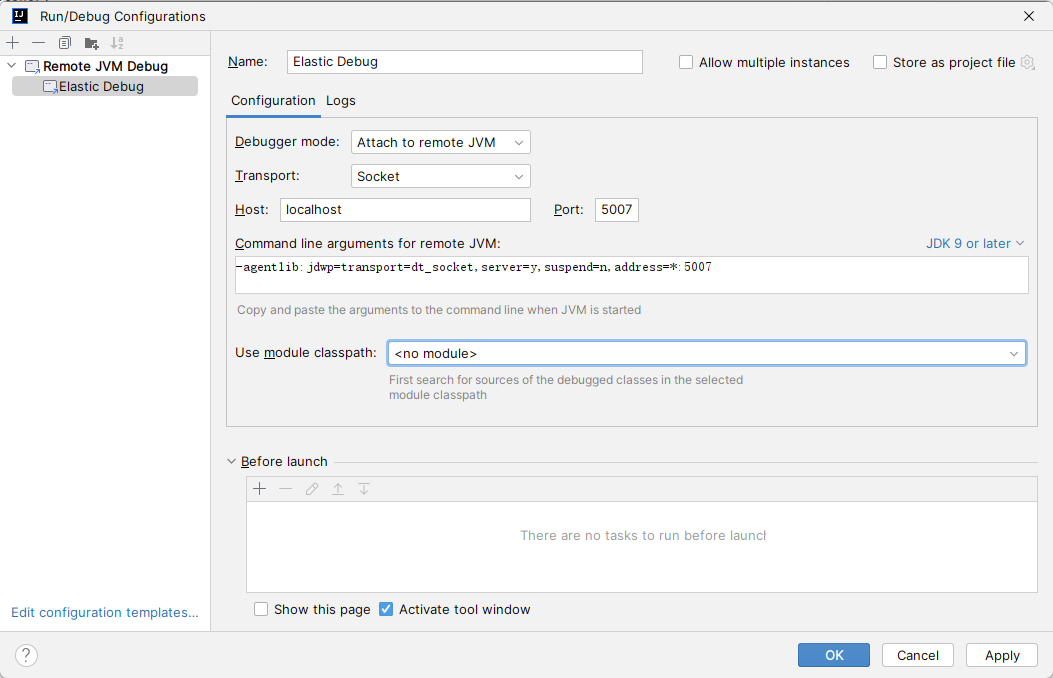1053x678 pixels.
Task: Open Transport dropdown showing Socket
Action: pos(441,176)
